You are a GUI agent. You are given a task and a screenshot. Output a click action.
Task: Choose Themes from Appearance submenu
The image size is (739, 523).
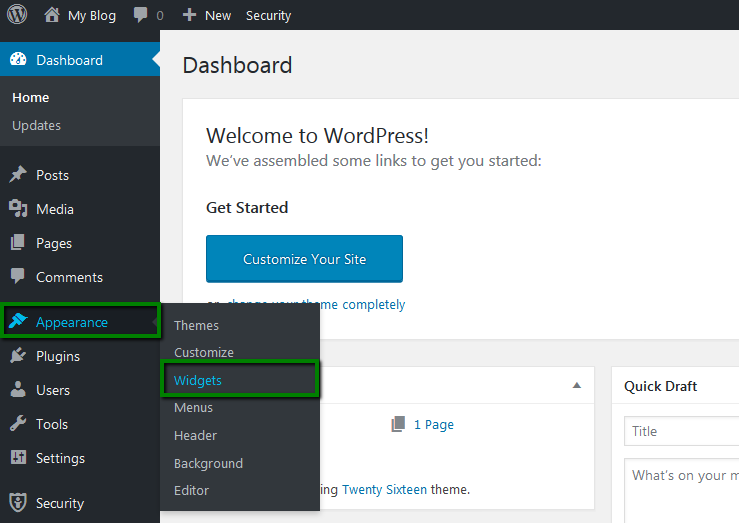(196, 325)
